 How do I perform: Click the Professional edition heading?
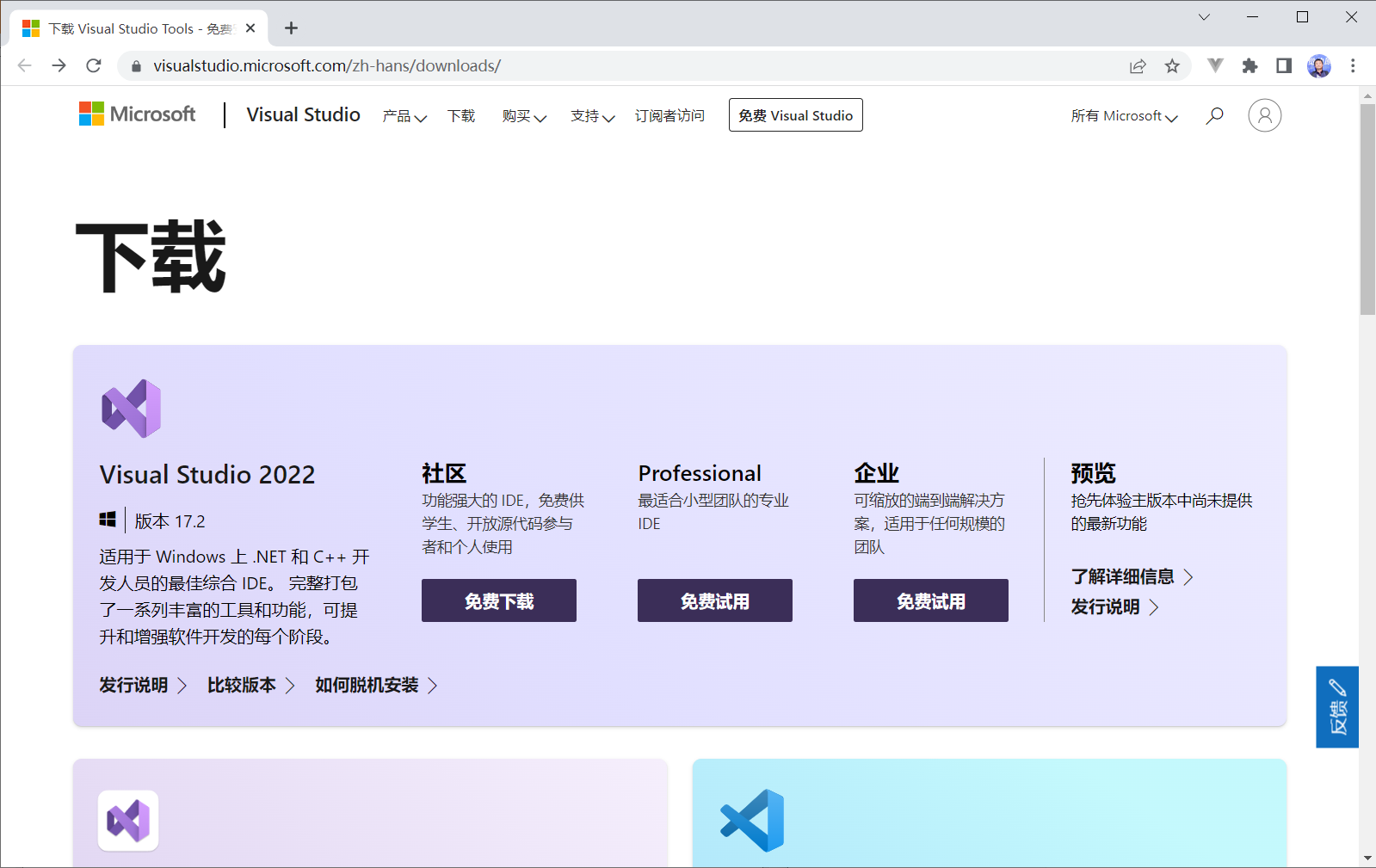pyautogui.click(x=700, y=473)
